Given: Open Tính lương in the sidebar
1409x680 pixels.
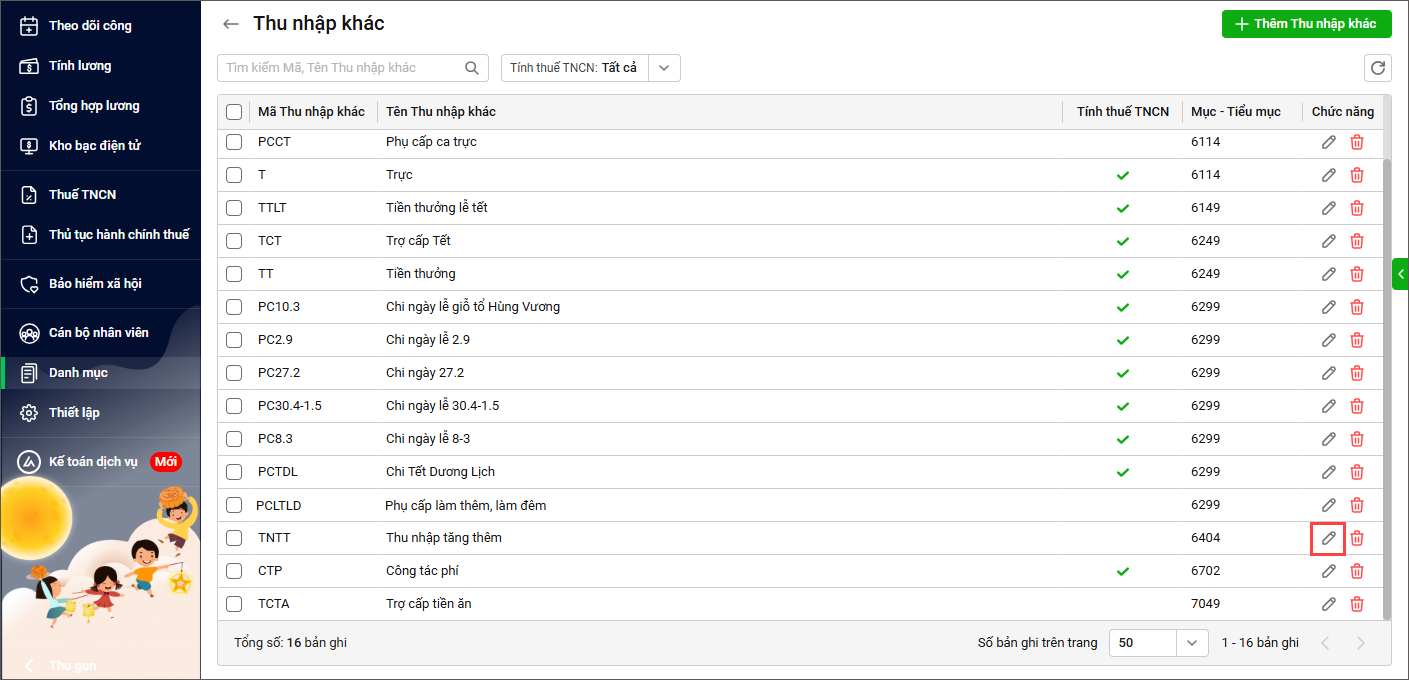Looking at the screenshot, I should 80,66.
